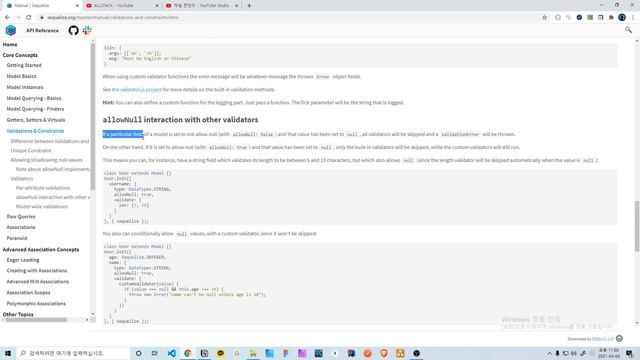This screenshot has height=360, width=640.
Task: Open Chrome three-dot menu
Action: 633,18
